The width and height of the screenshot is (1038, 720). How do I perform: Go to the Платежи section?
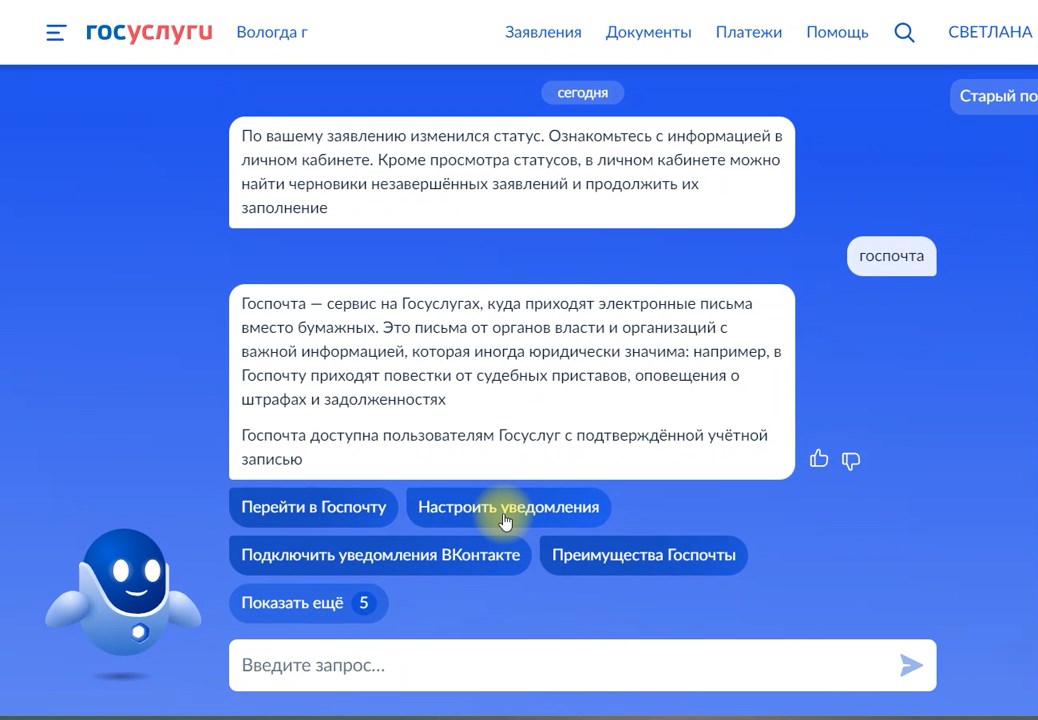click(x=748, y=32)
